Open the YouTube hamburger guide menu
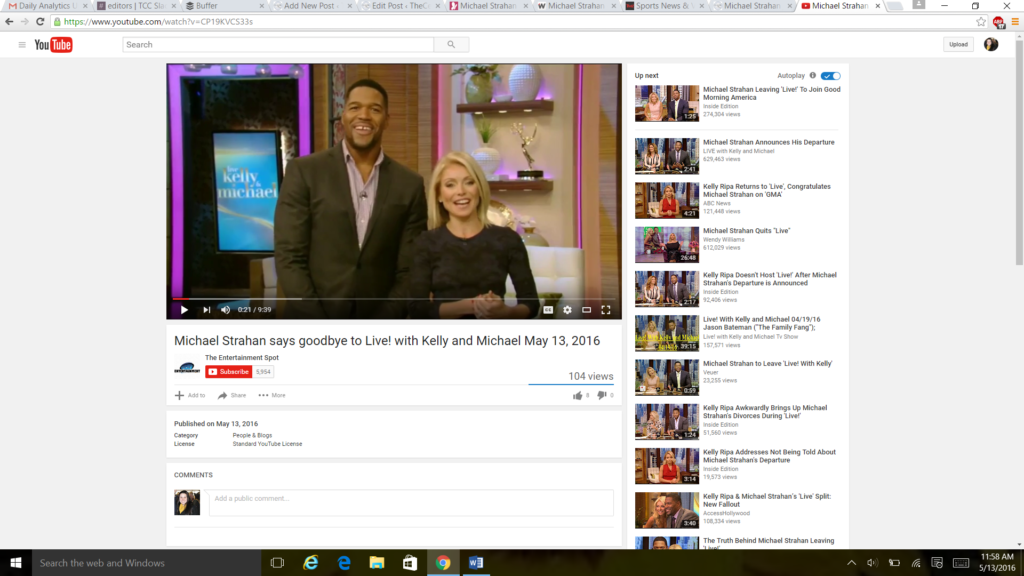 [21, 45]
